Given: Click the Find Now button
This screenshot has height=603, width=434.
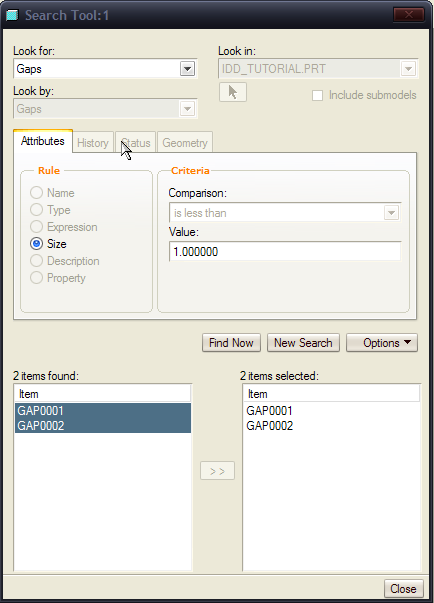Looking at the screenshot, I should pos(231,343).
